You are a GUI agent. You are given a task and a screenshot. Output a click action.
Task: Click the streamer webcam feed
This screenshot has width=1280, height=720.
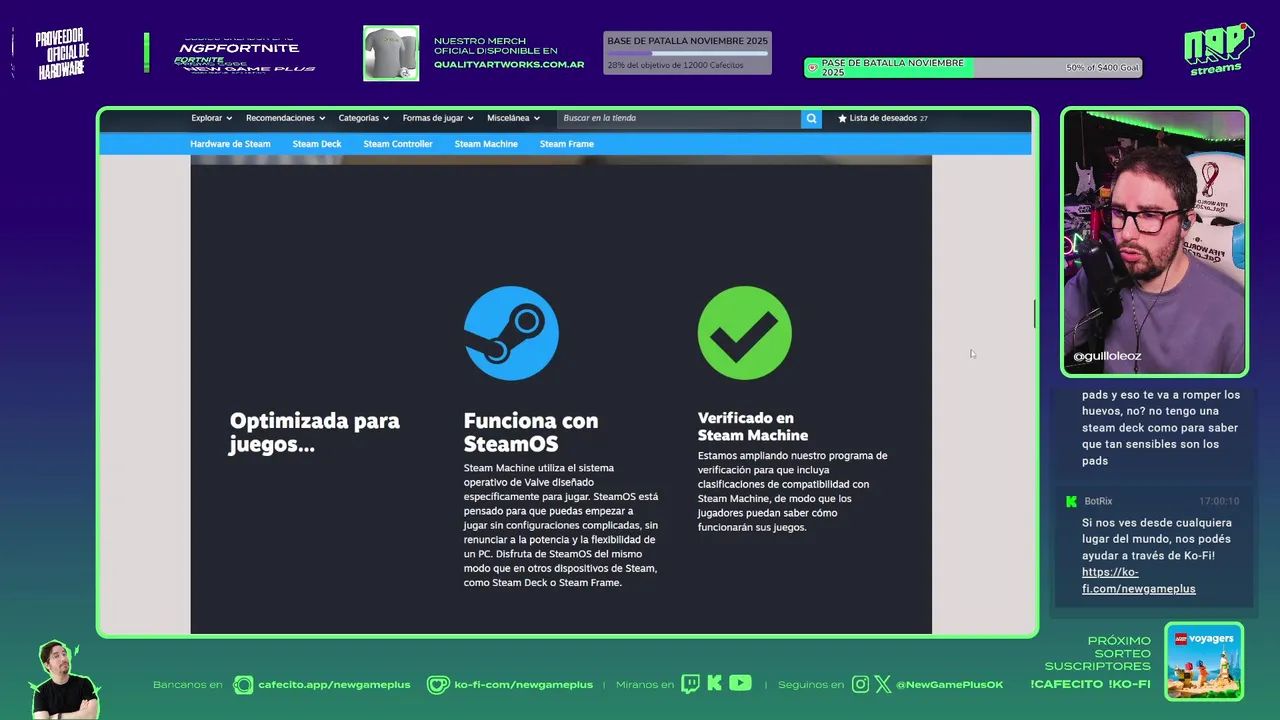1154,242
